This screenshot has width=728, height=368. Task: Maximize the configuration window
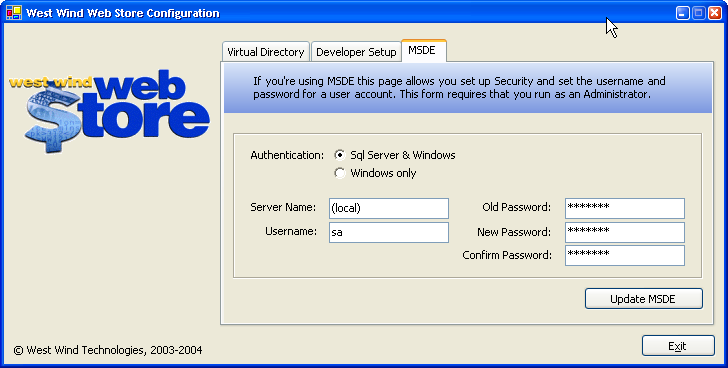point(698,13)
